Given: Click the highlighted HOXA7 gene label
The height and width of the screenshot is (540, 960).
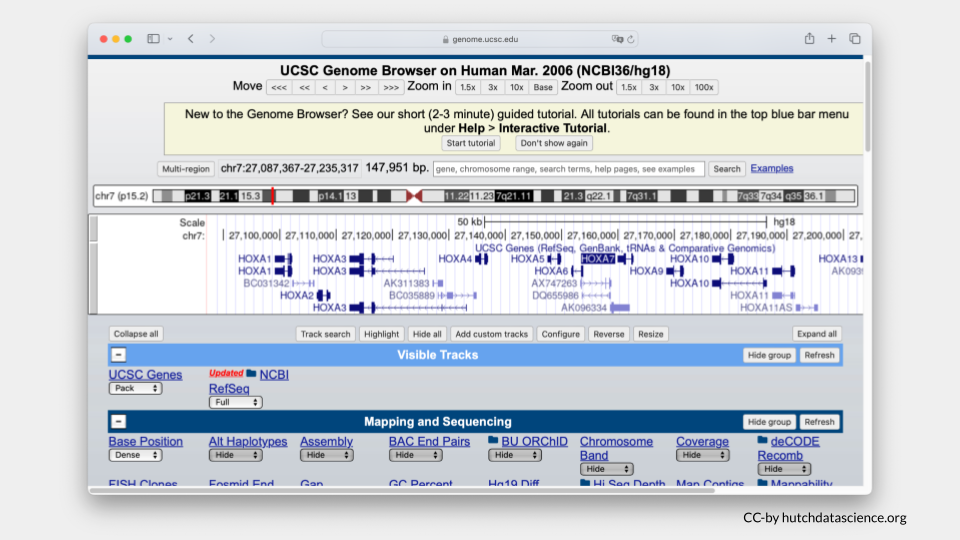Looking at the screenshot, I should coord(598,259).
